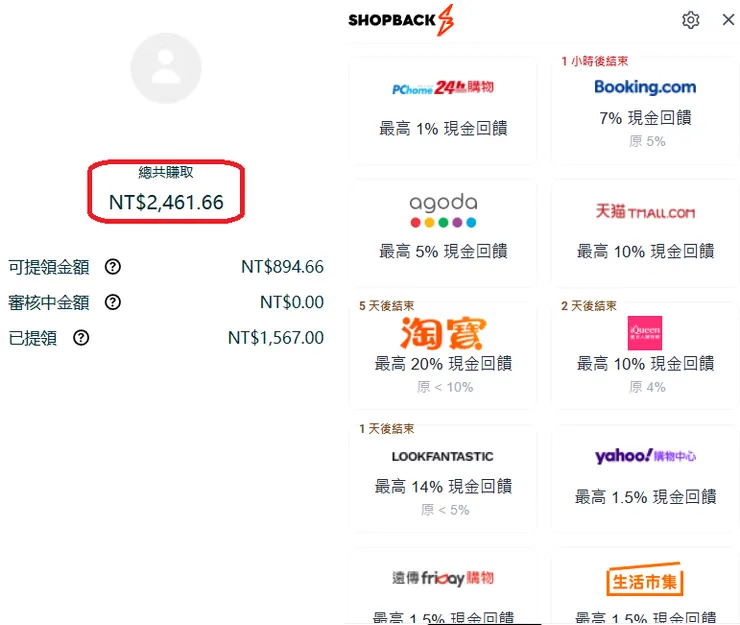Show help for 可提領金額
The width and height of the screenshot is (740, 625).
pyautogui.click(x=113, y=267)
